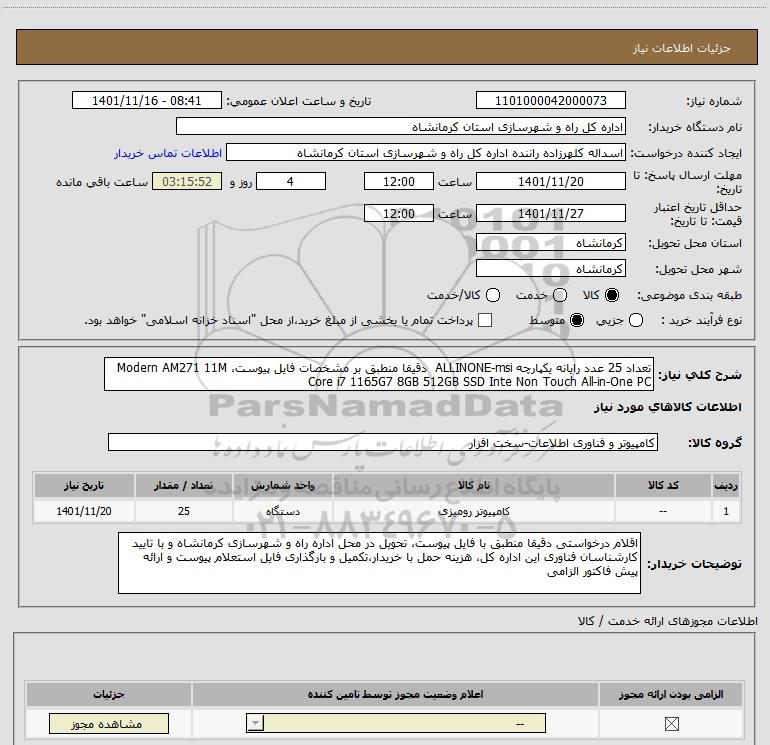Click the remaining days field showing 4
The height and width of the screenshot is (745, 770).
click(x=291, y=181)
